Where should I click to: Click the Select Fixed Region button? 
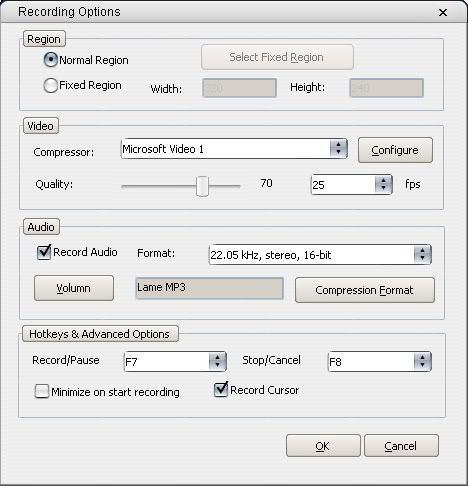click(x=277, y=57)
